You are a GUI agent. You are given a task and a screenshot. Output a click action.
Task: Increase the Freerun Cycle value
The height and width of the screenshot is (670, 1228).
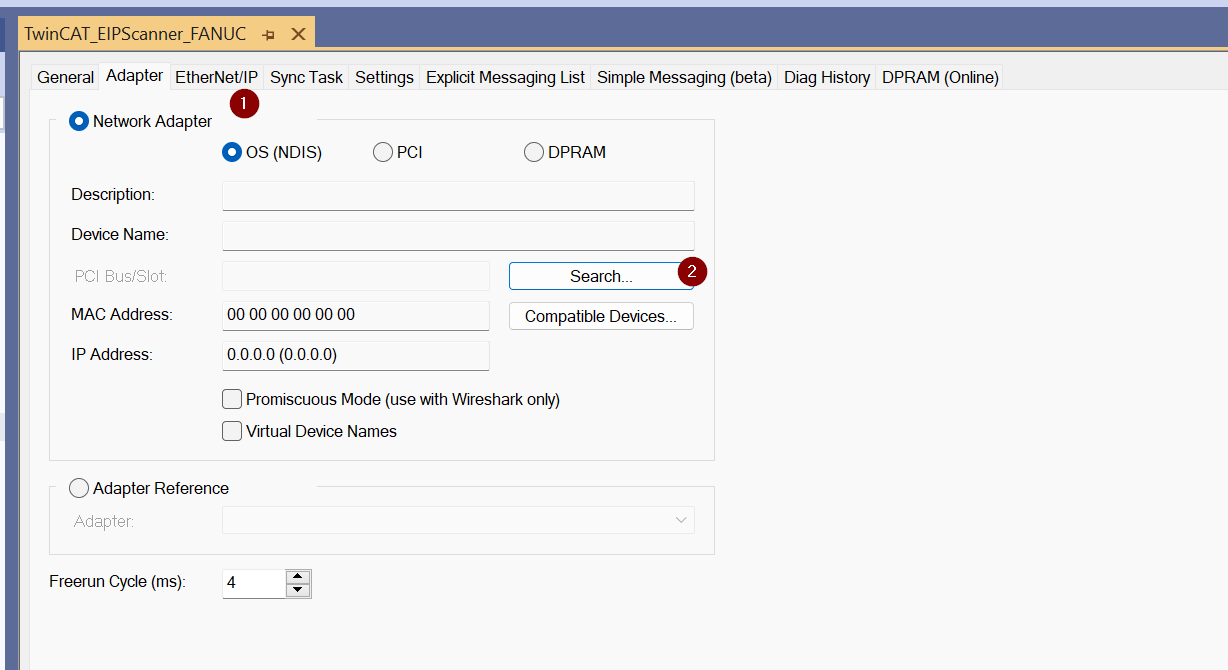[x=298, y=576]
